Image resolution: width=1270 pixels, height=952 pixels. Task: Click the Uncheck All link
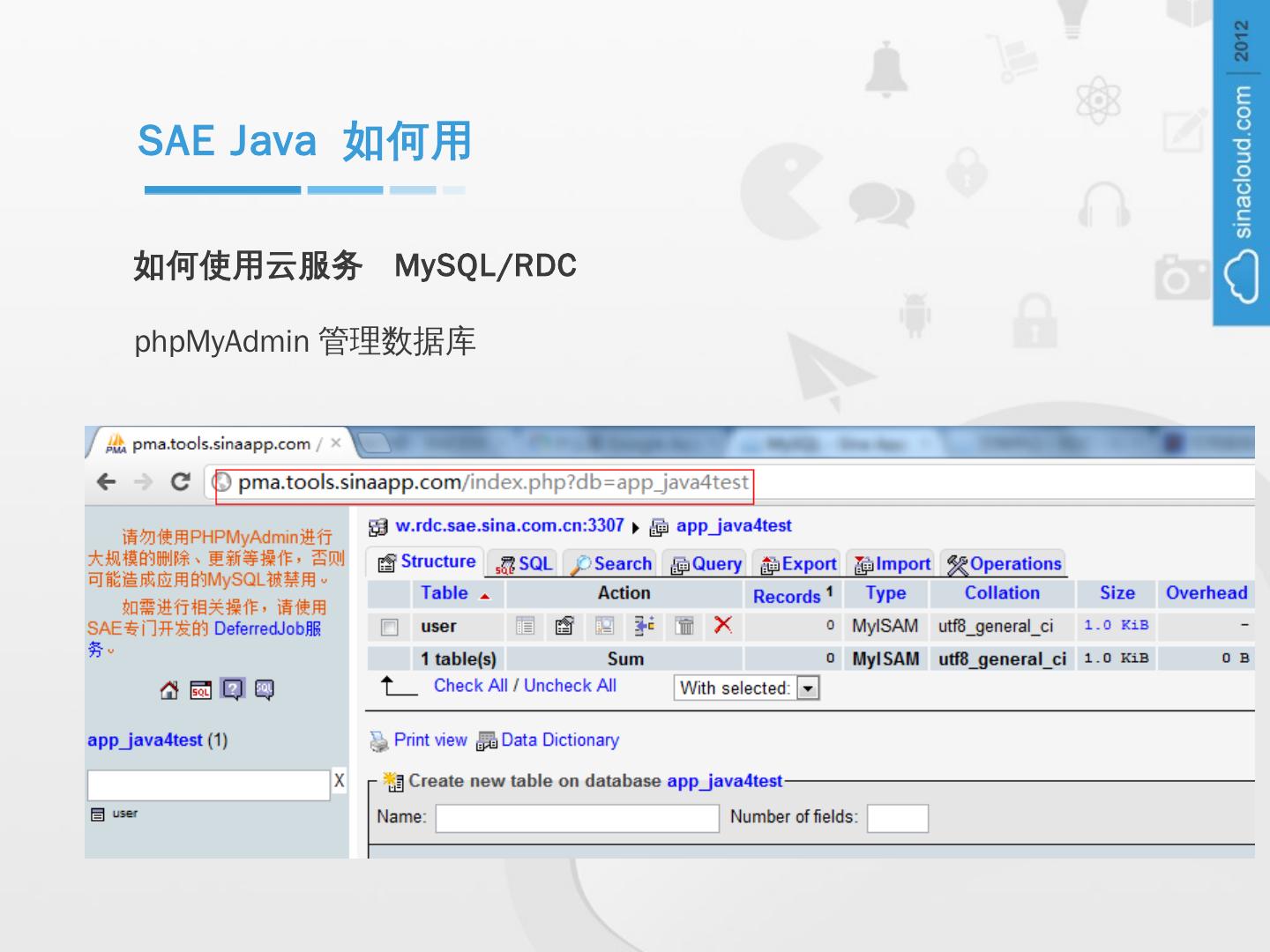pyautogui.click(x=570, y=686)
